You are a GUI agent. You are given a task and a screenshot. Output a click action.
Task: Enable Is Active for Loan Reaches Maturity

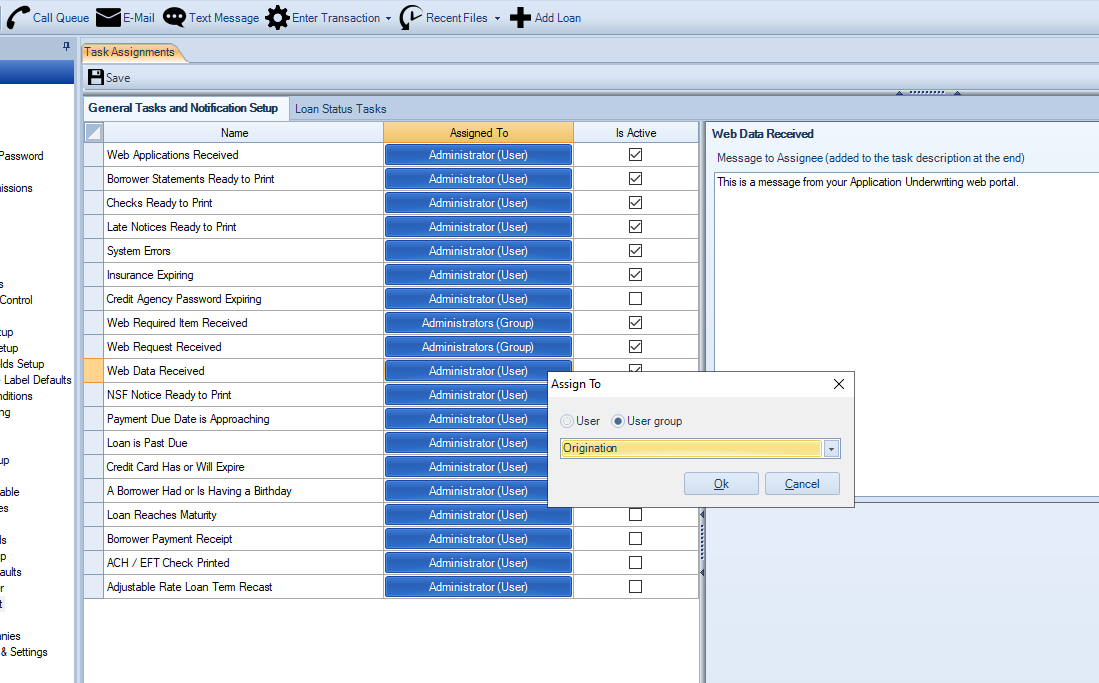click(x=636, y=515)
